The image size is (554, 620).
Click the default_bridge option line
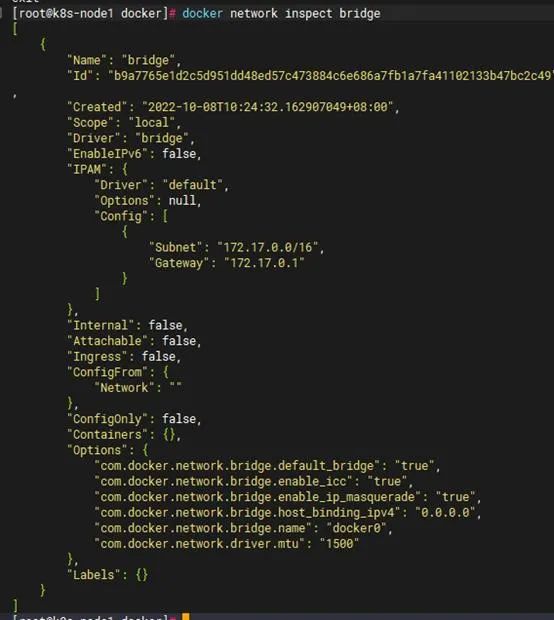pyautogui.click(x=267, y=466)
